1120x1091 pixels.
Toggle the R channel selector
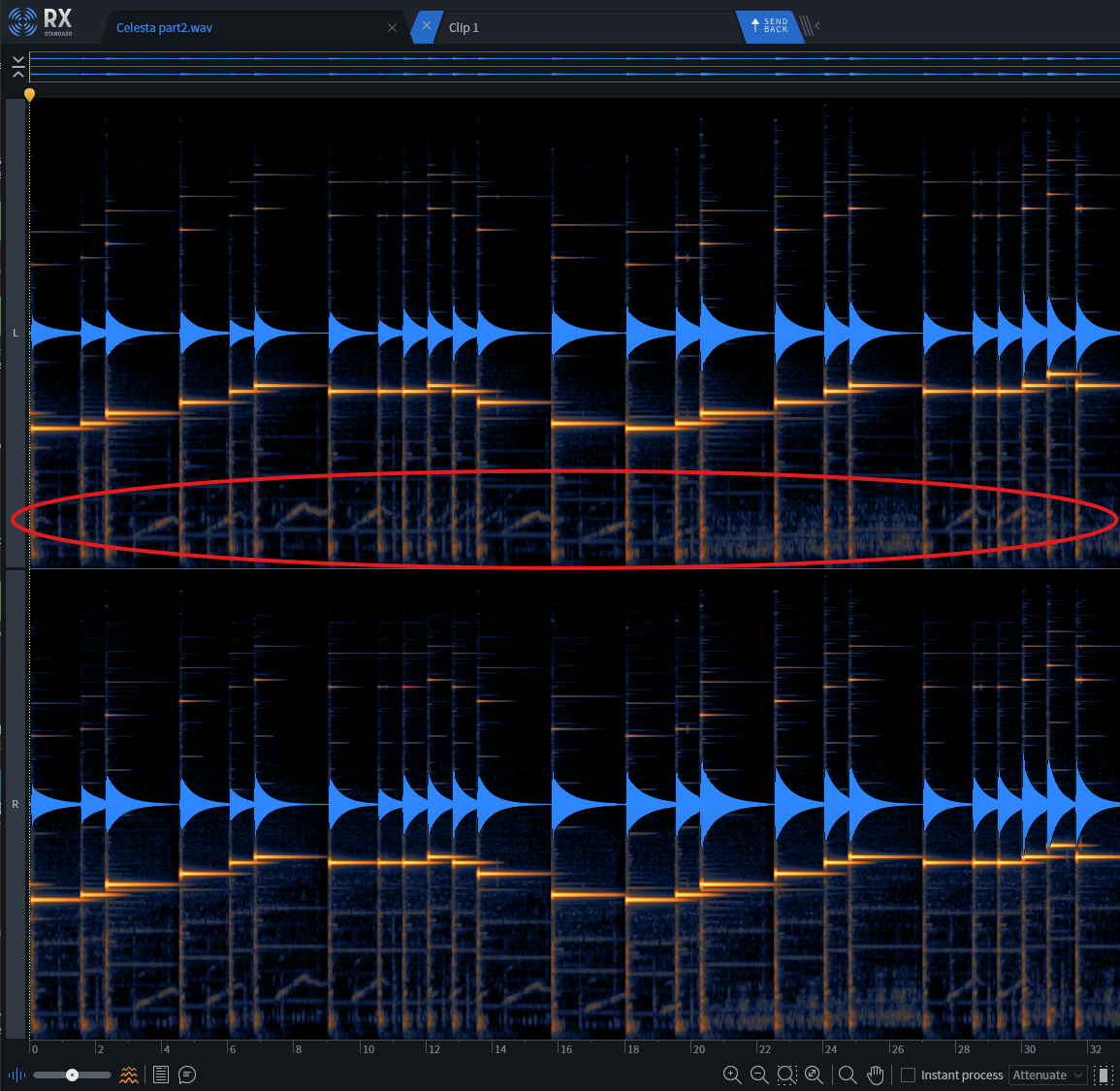tap(15, 804)
